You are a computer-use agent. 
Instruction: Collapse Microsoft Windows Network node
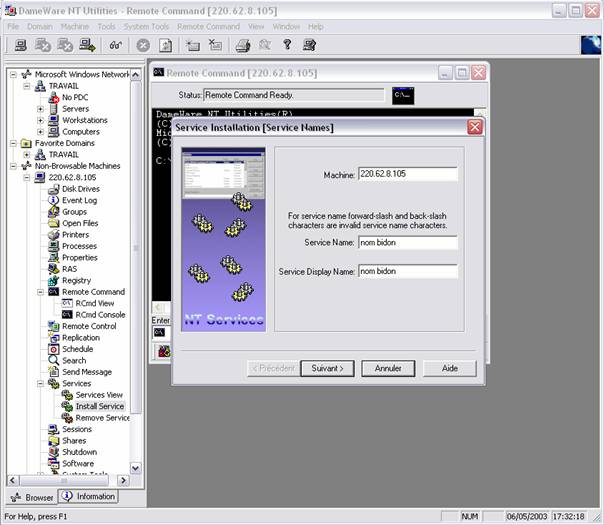13,74
